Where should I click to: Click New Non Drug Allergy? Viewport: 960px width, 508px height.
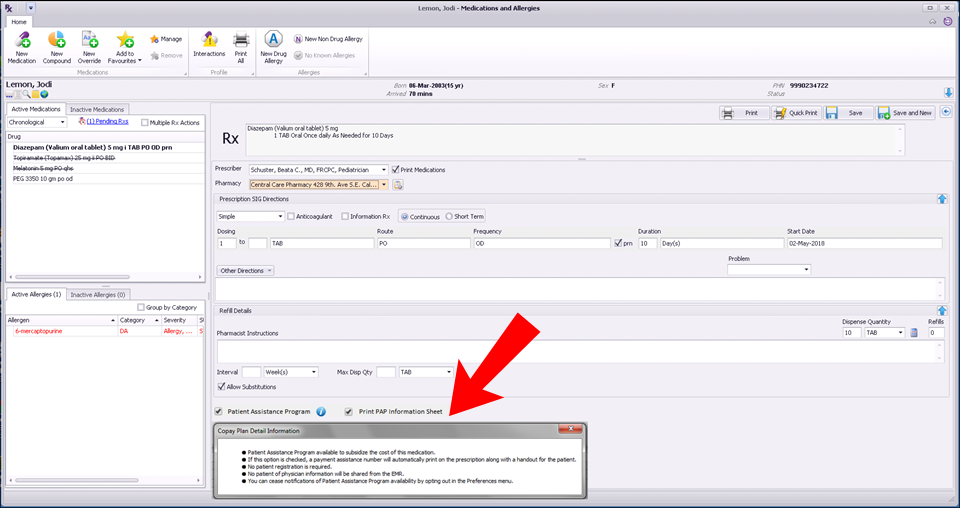coord(328,39)
